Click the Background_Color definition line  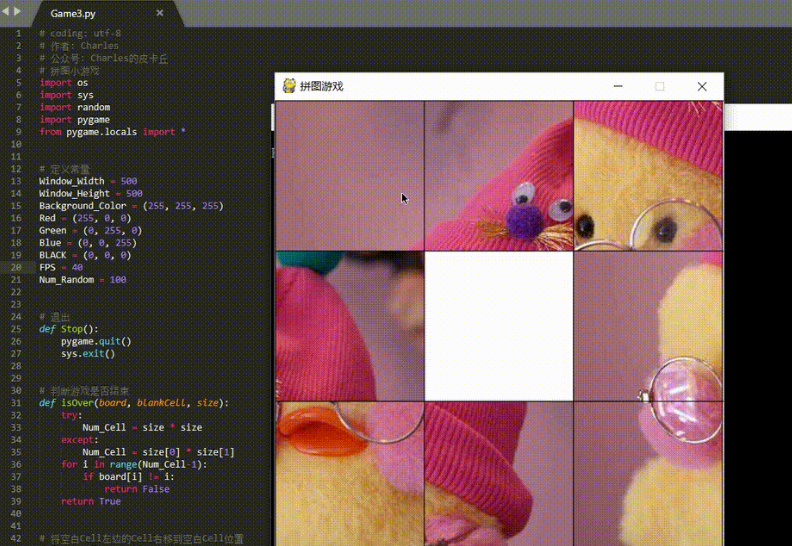tap(131, 206)
